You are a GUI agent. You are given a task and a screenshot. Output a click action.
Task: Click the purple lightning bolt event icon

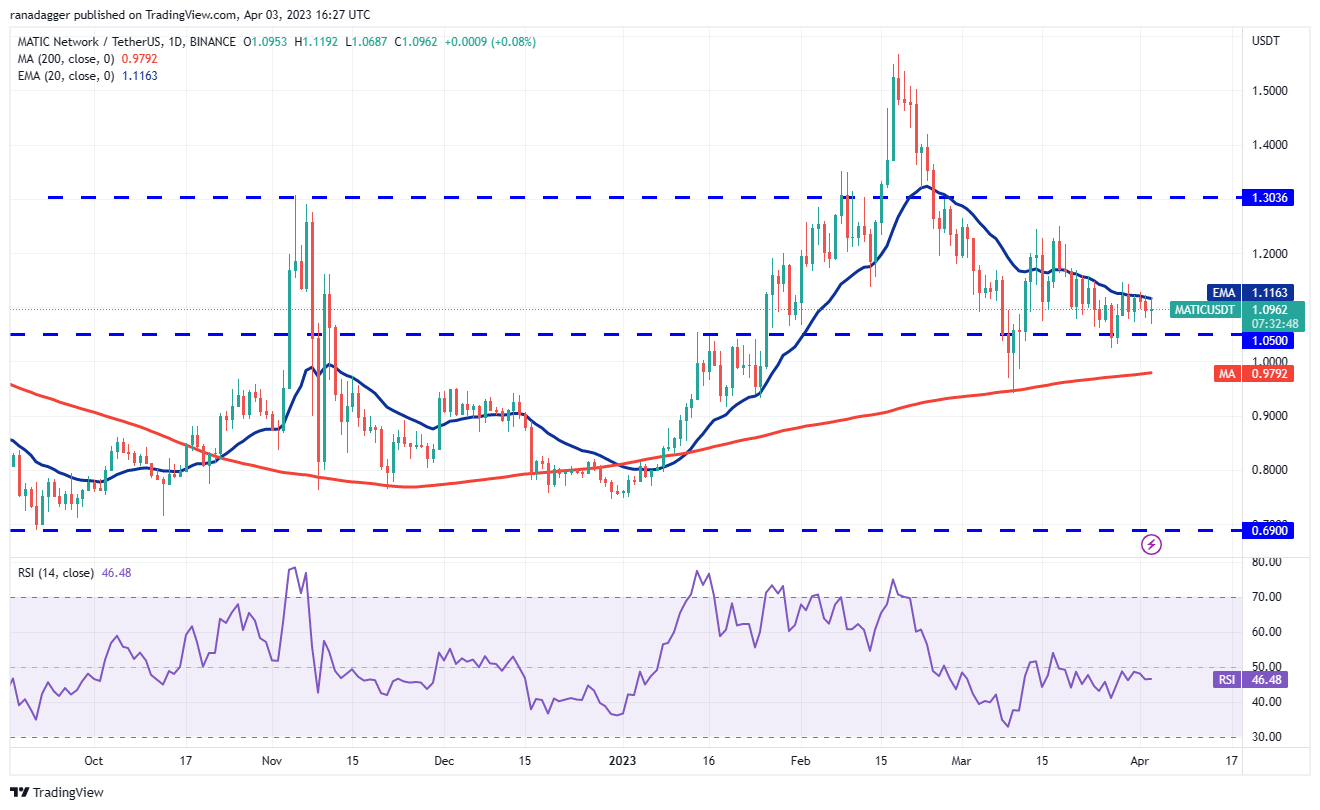(1151, 545)
